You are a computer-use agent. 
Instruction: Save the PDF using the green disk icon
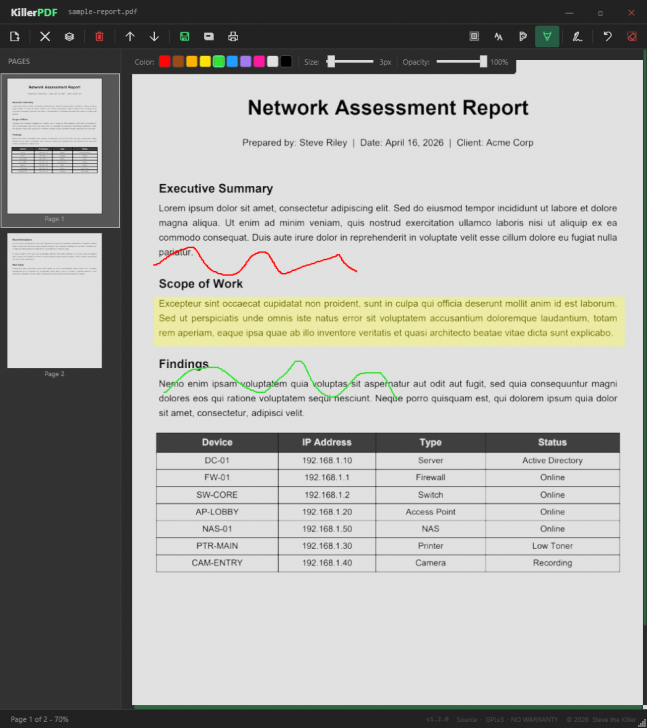tap(184, 37)
